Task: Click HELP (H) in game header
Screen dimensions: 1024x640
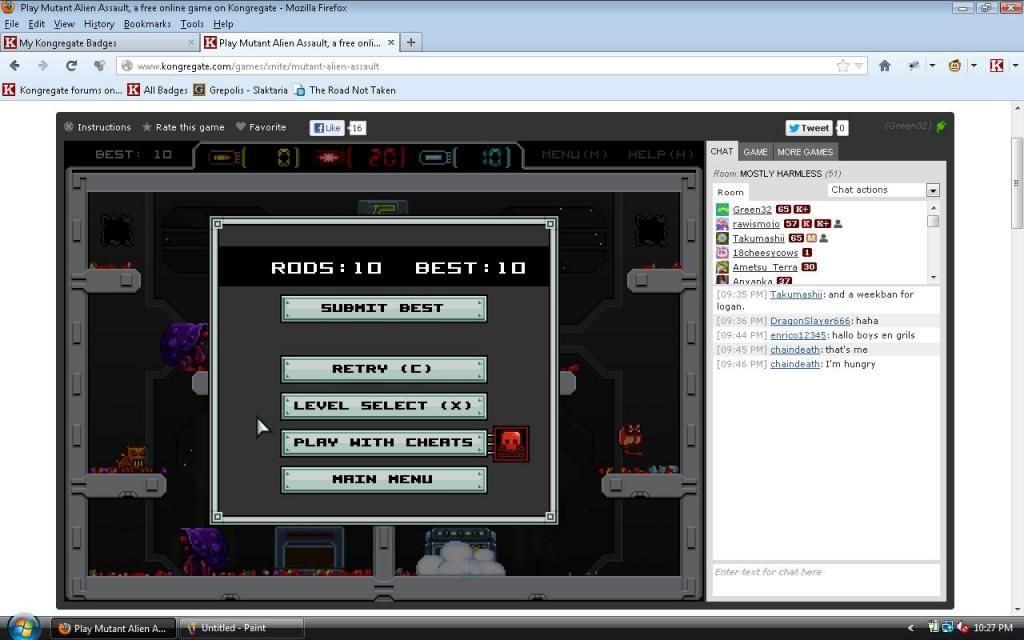Action: [x=660, y=155]
